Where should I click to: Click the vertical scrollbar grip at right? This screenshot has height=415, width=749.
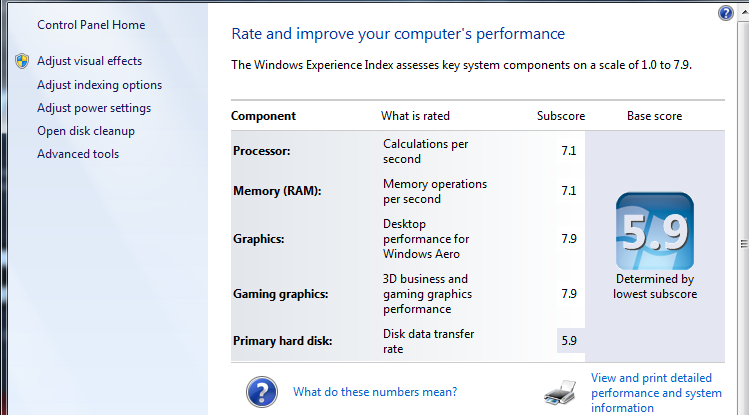(x=744, y=244)
